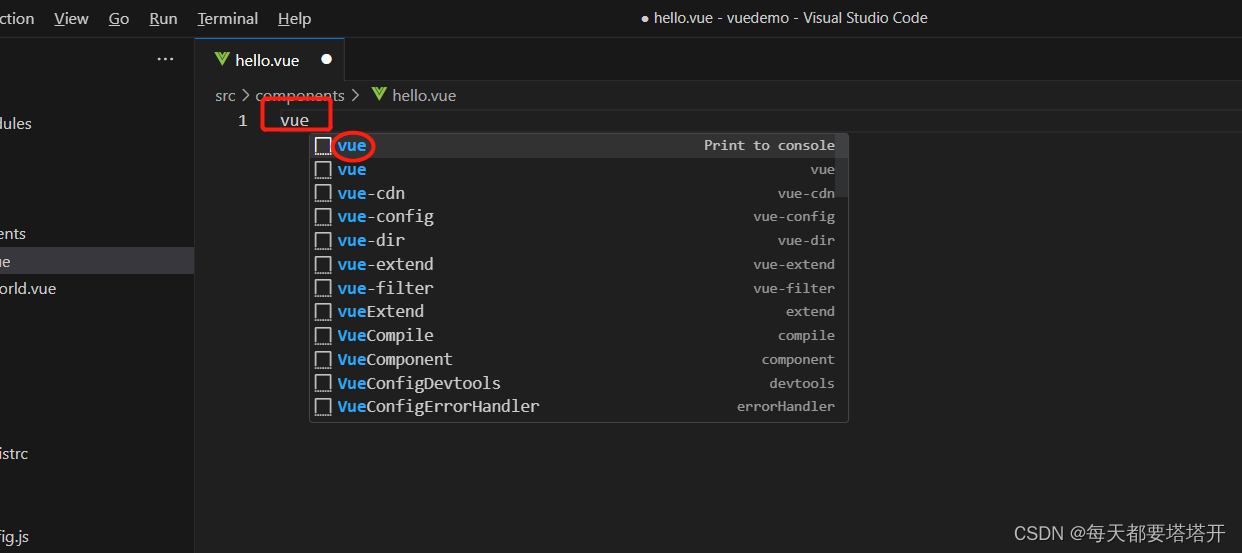Click the Vue logo icon on hello.vue tab
The width and height of the screenshot is (1242, 553).
click(222, 60)
